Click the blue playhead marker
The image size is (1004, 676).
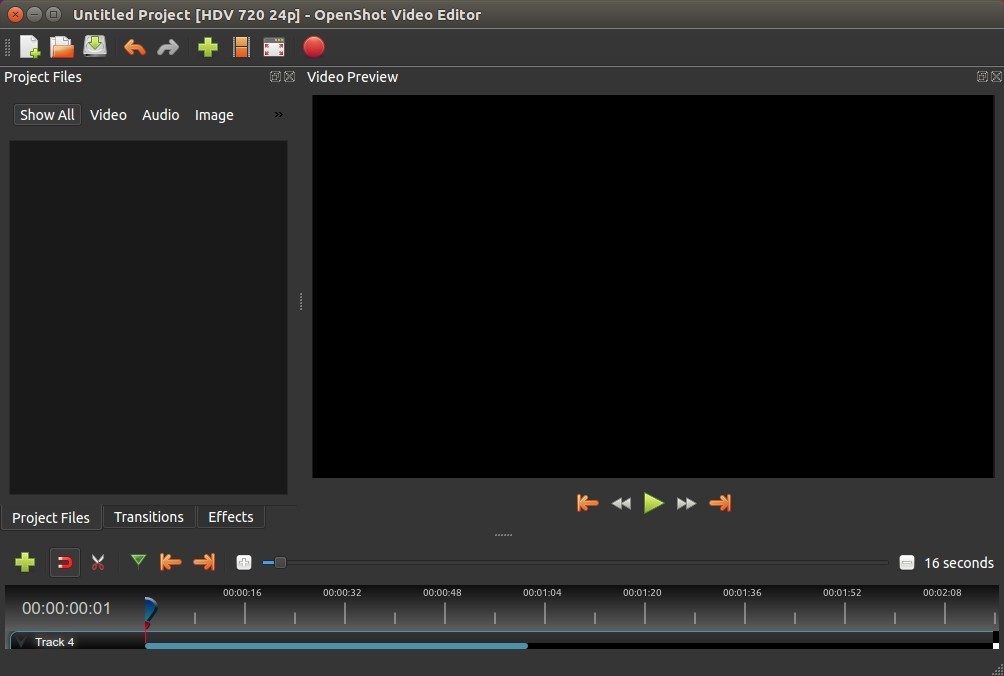150,609
